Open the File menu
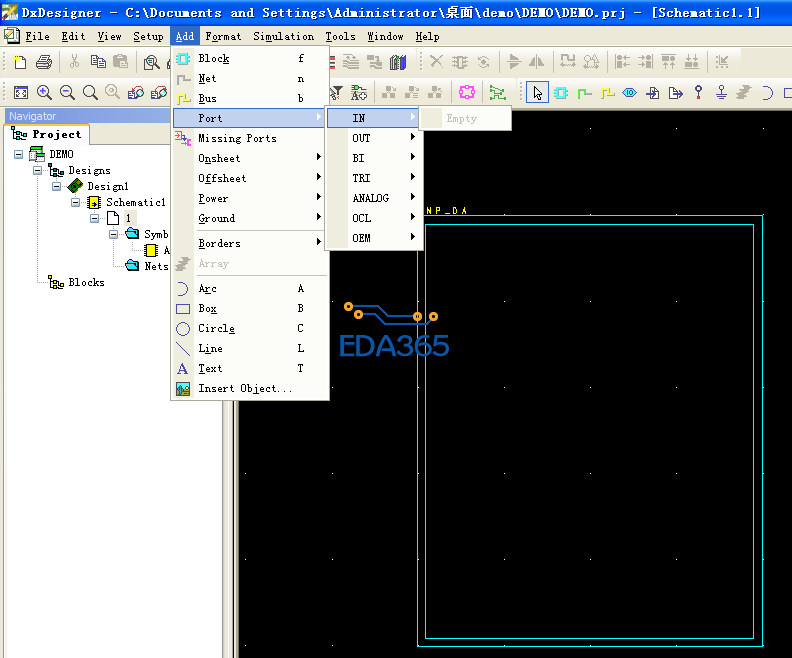792x658 pixels. tap(37, 36)
